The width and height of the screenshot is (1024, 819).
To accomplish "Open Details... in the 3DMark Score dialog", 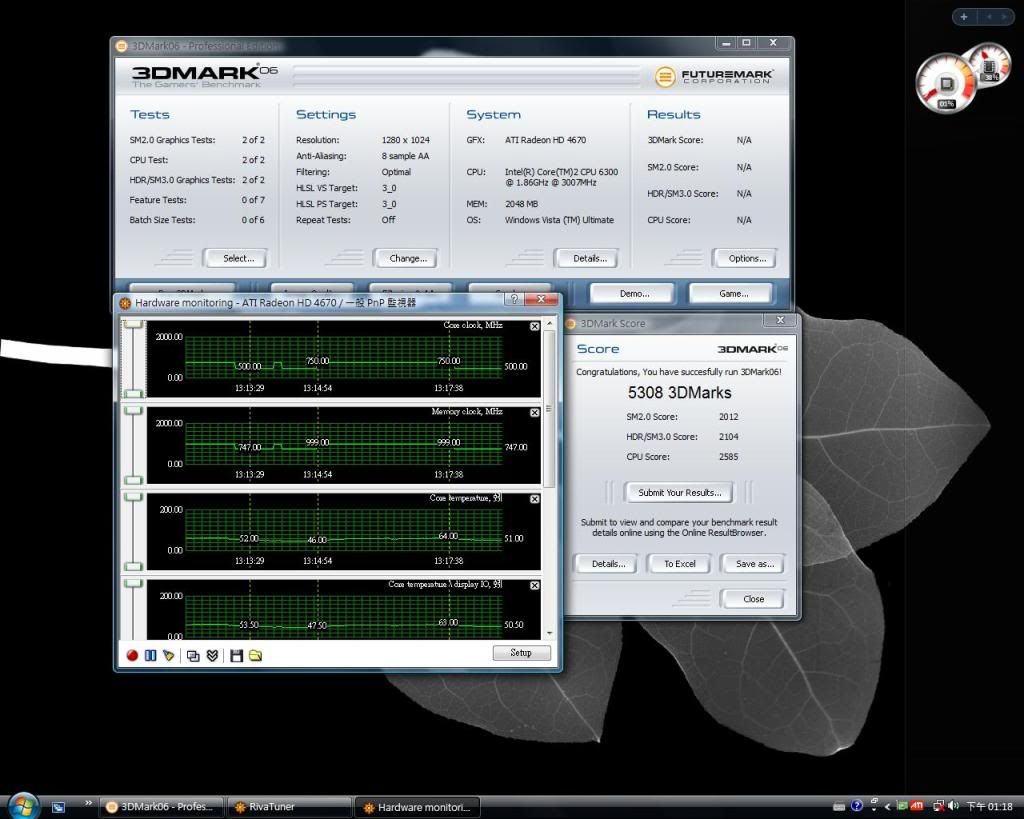I will [x=607, y=564].
